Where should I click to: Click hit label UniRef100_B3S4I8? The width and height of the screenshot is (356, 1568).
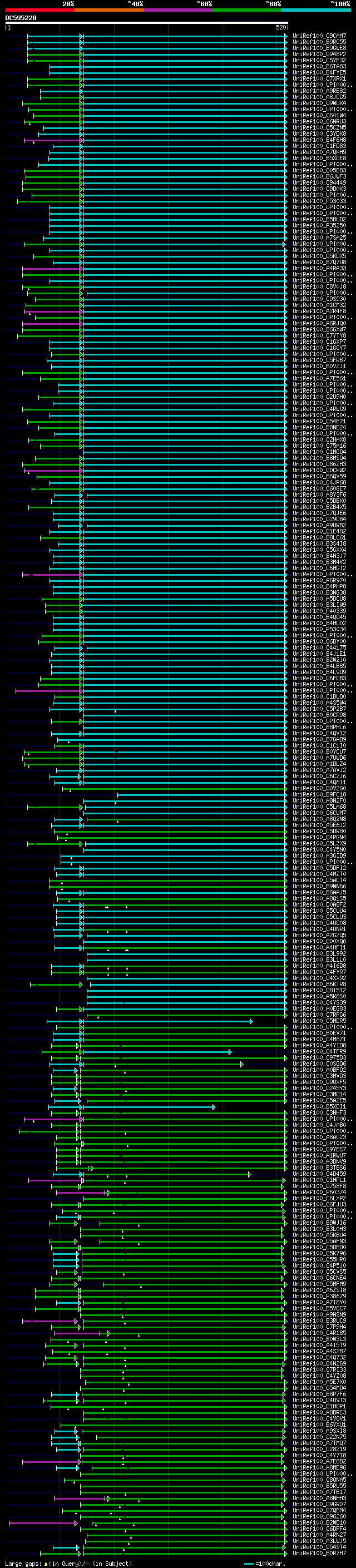(x=319, y=543)
